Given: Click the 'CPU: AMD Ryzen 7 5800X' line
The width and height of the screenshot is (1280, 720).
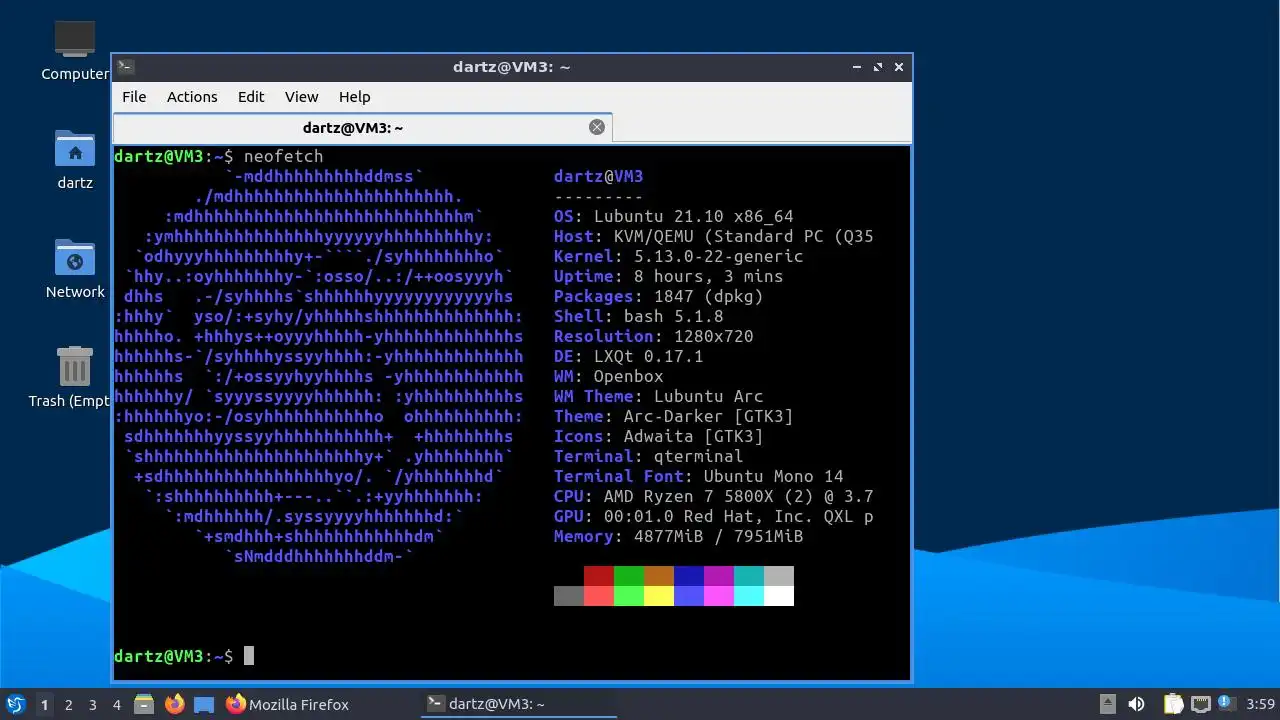Looking at the screenshot, I should 714,496.
